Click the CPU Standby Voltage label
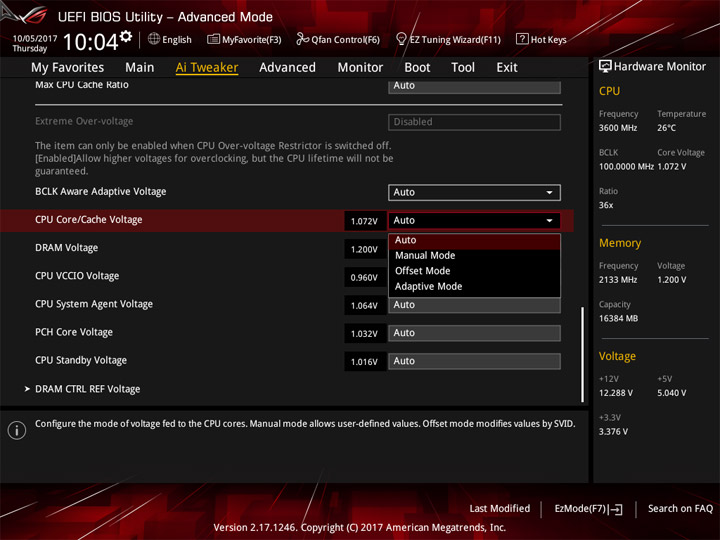The width and height of the screenshot is (720, 540). click(x=81, y=360)
